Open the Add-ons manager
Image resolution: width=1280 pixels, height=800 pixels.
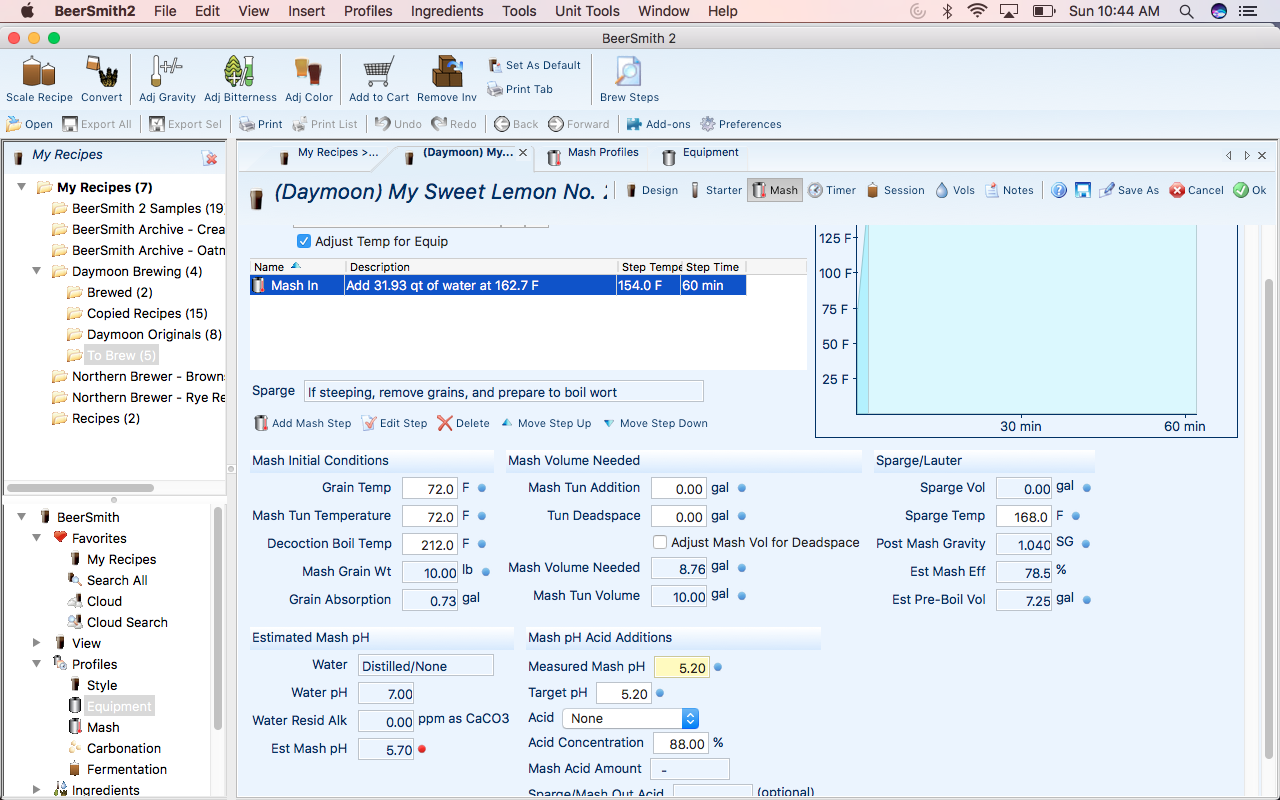[659, 124]
